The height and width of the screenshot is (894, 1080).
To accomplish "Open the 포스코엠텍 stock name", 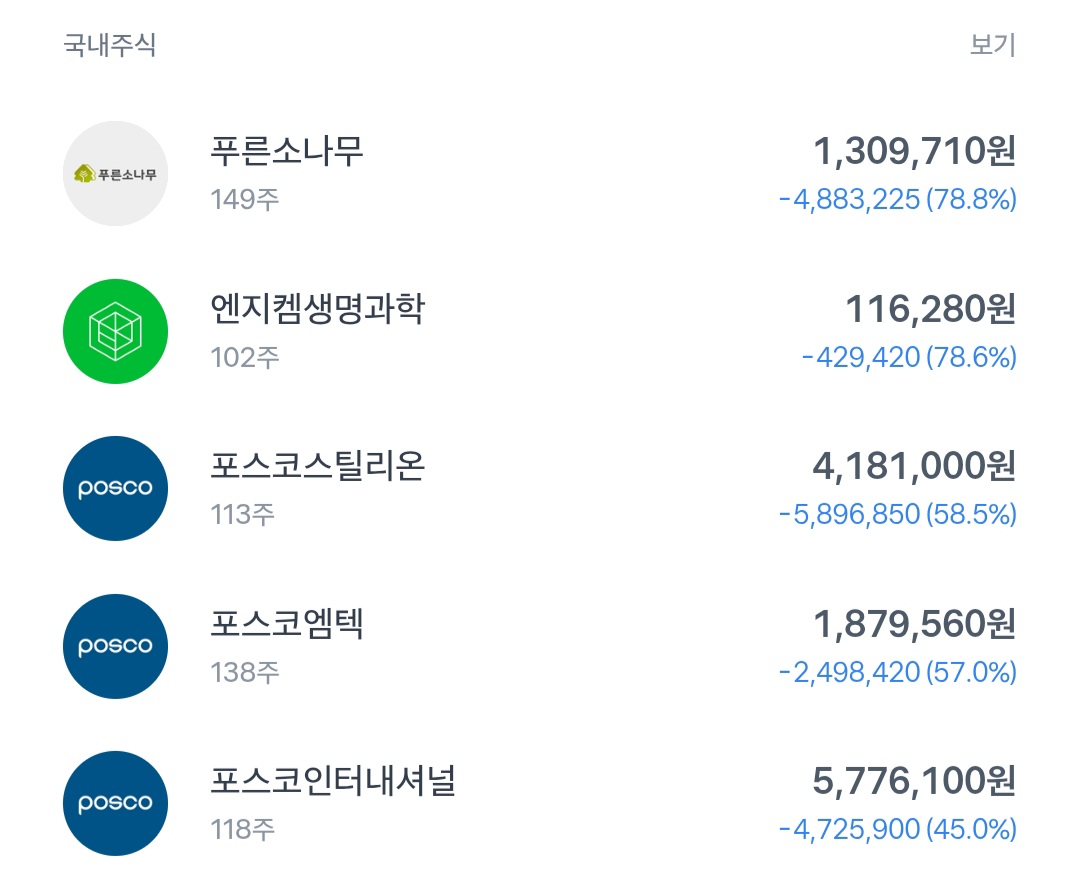I will pos(287,623).
